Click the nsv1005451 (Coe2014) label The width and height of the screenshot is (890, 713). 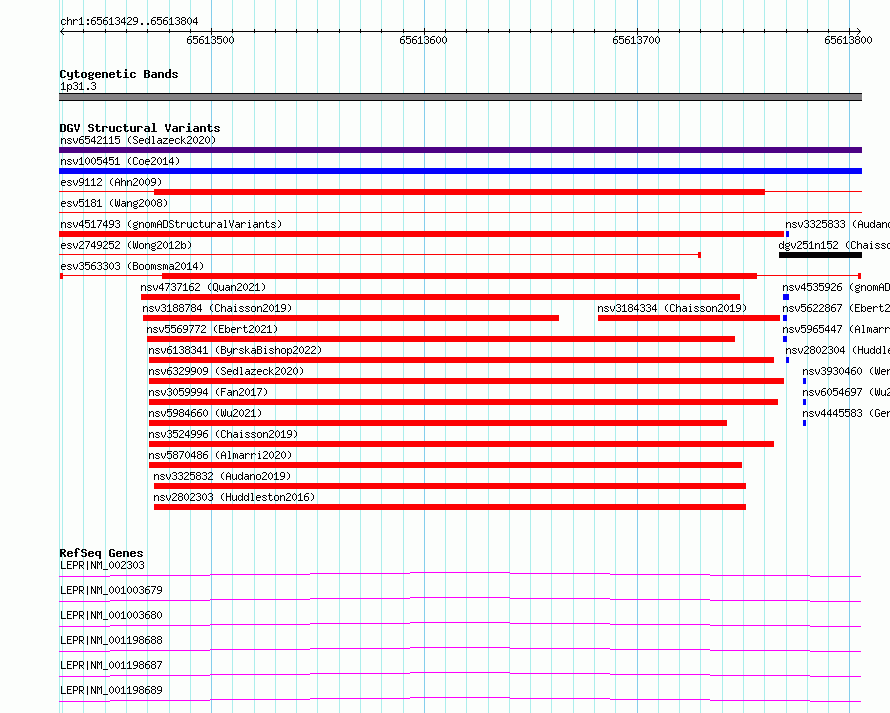pos(120,161)
